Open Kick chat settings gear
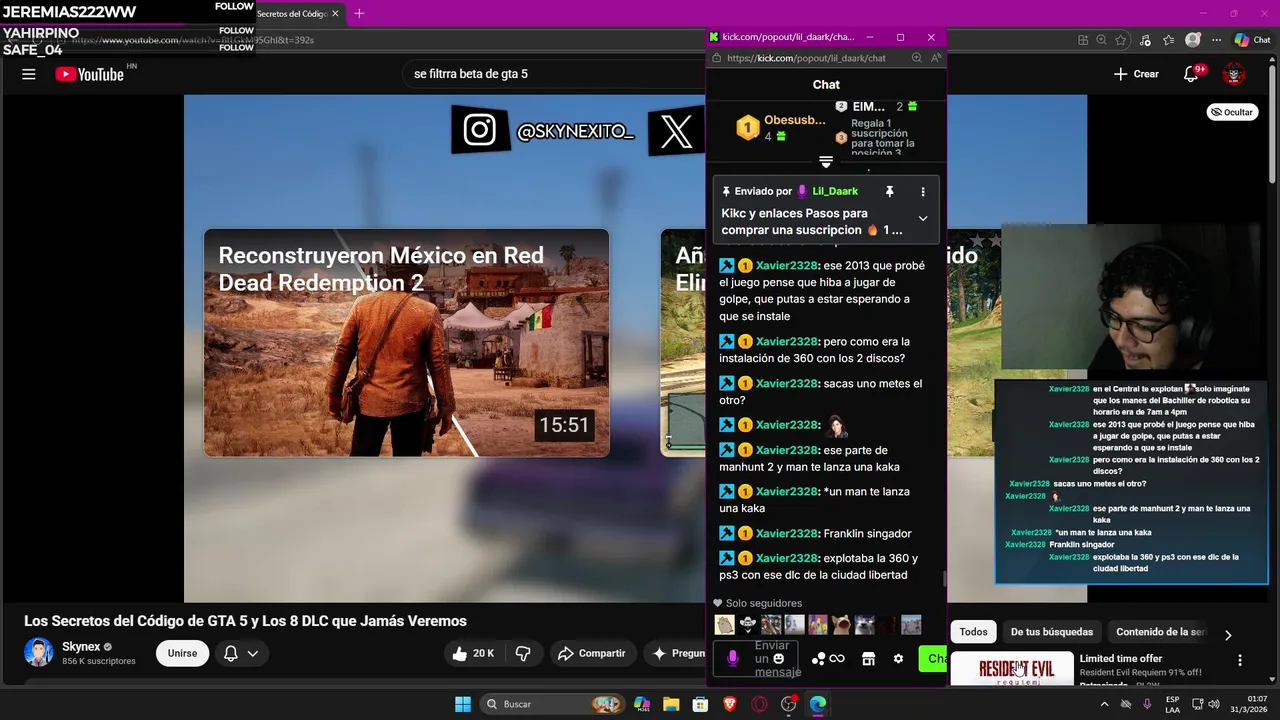1280x720 pixels. (x=898, y=659)
